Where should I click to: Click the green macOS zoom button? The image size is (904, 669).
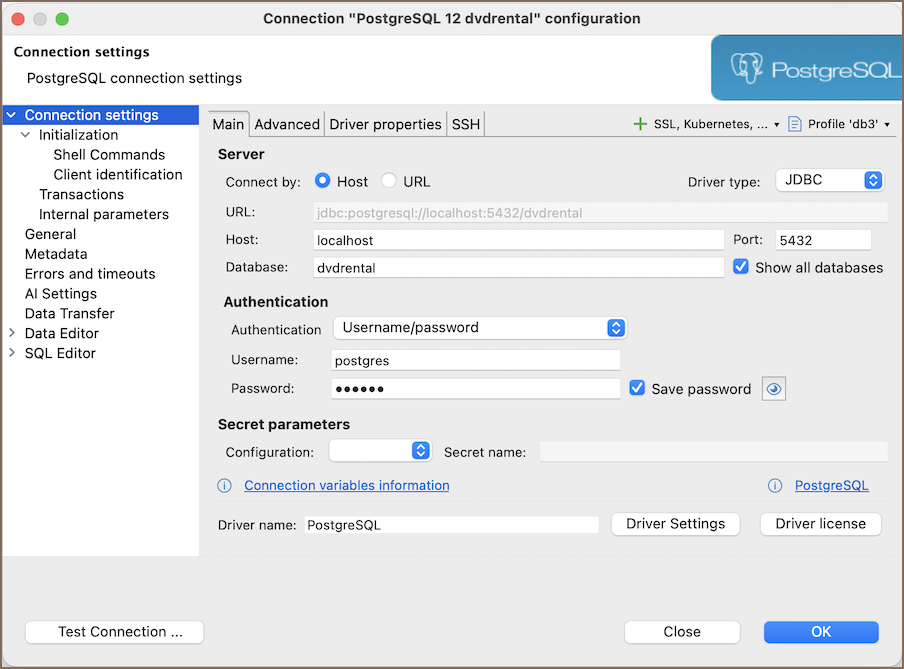[x=62, y=19]
